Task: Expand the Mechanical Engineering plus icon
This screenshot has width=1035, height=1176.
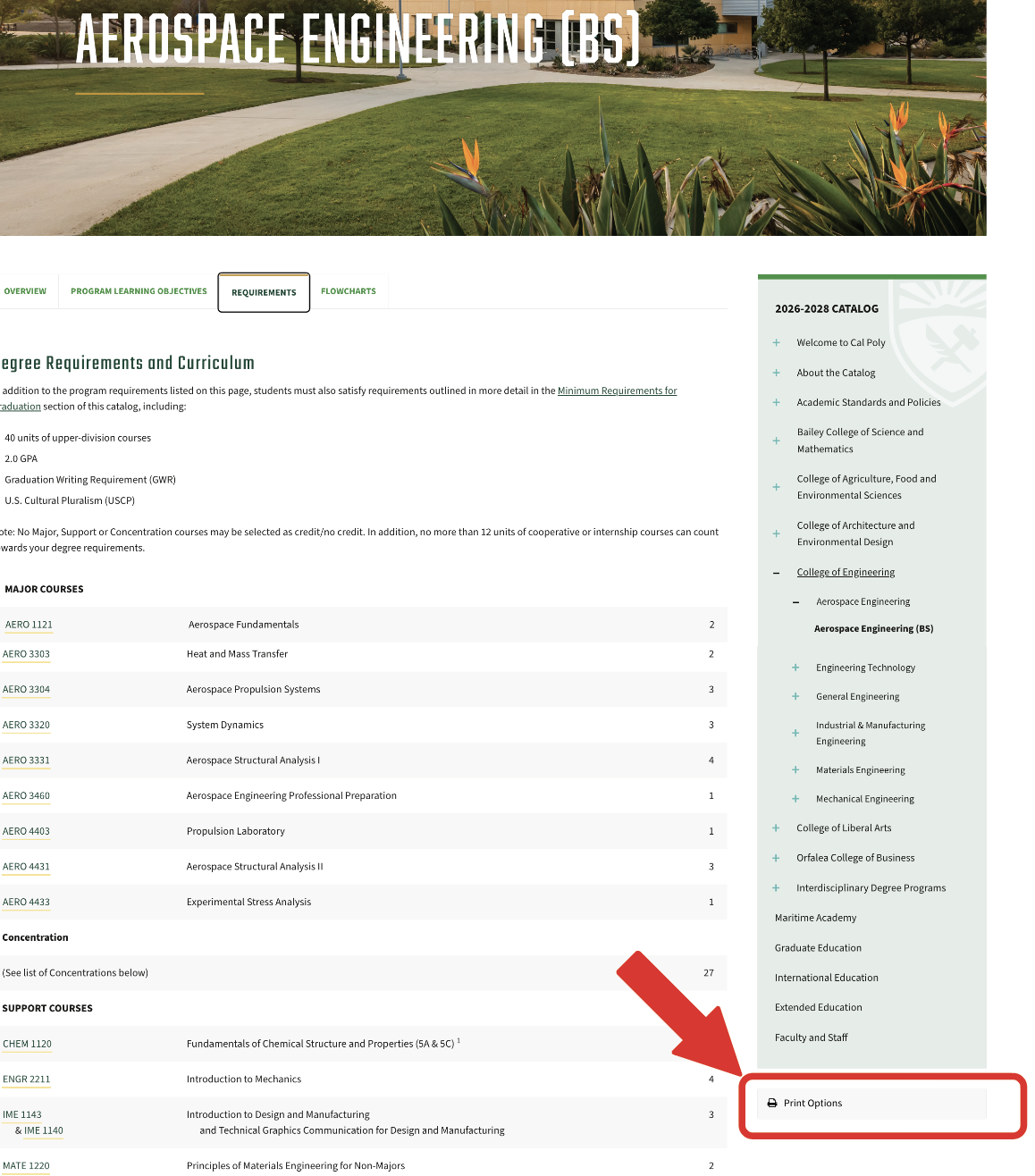Action: (x=795, y=799)
